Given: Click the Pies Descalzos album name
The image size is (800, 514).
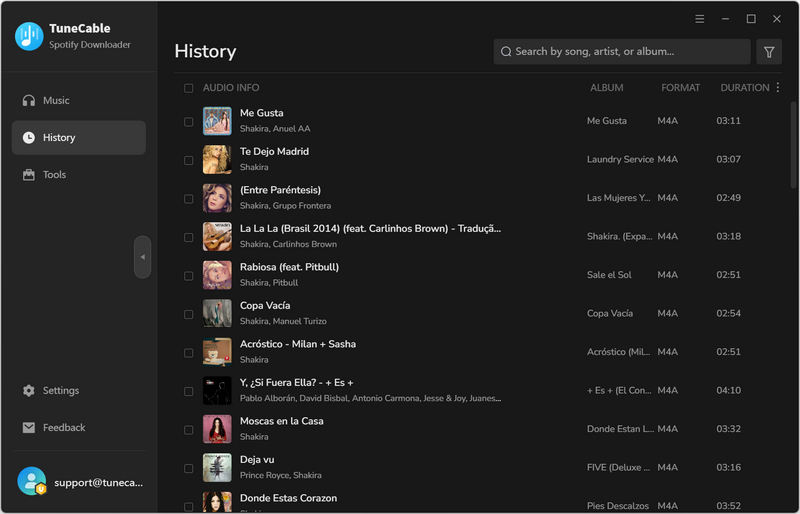Looking at the screenshot, I should [618, 506].
